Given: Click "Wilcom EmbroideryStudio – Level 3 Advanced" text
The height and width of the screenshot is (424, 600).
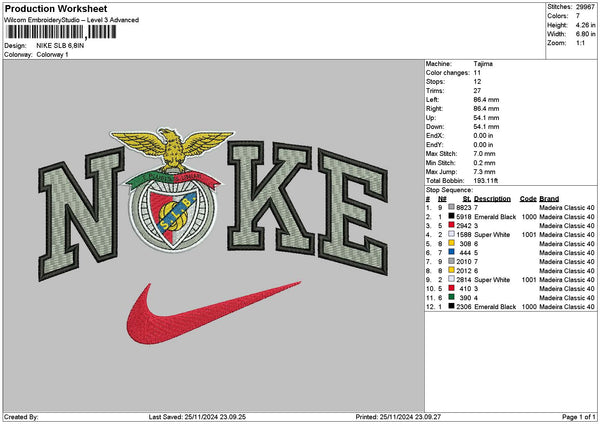Looking at the screenshot, I should 71,20.
